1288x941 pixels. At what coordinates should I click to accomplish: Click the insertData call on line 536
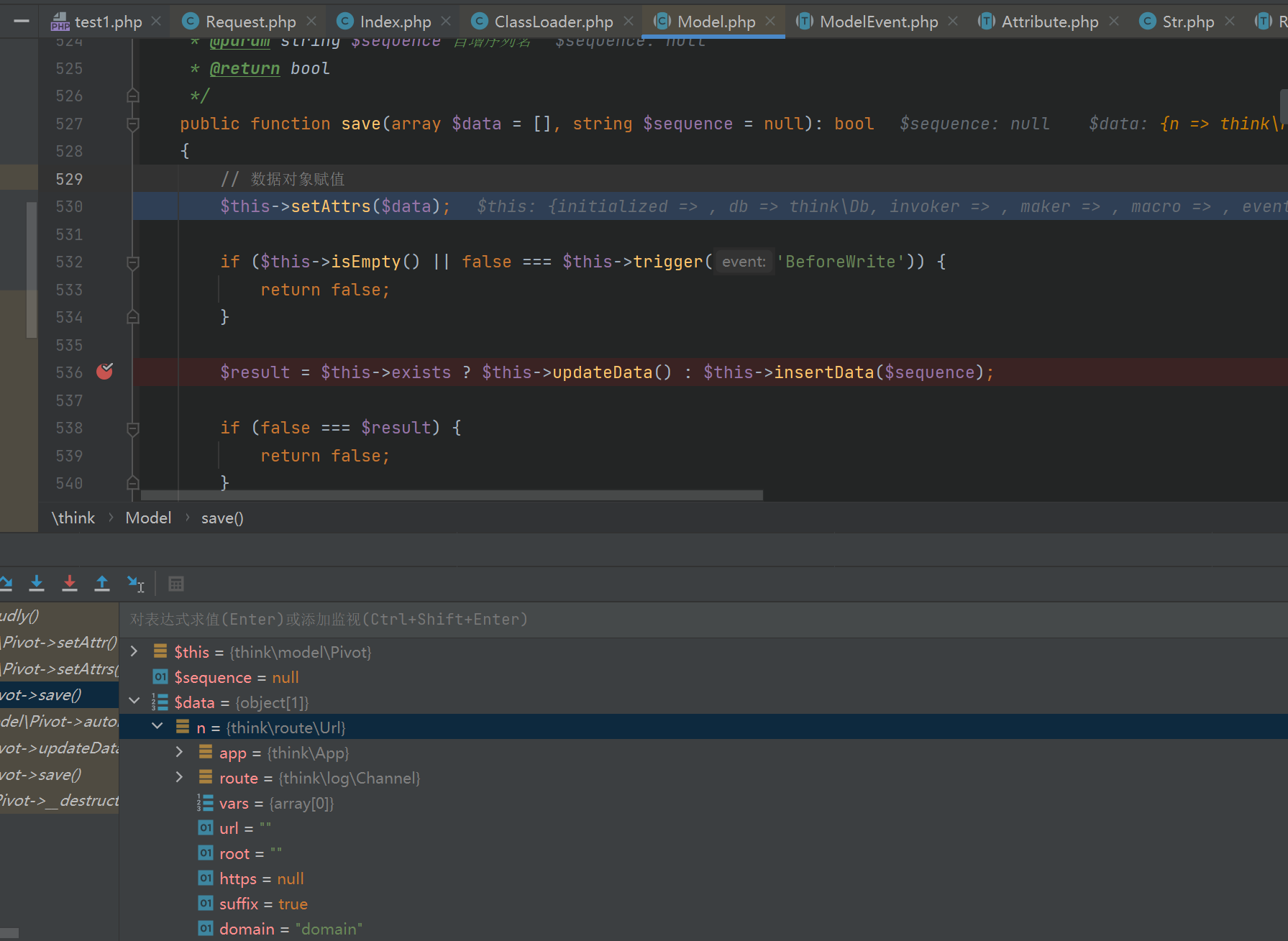click(x=823, y=372)
